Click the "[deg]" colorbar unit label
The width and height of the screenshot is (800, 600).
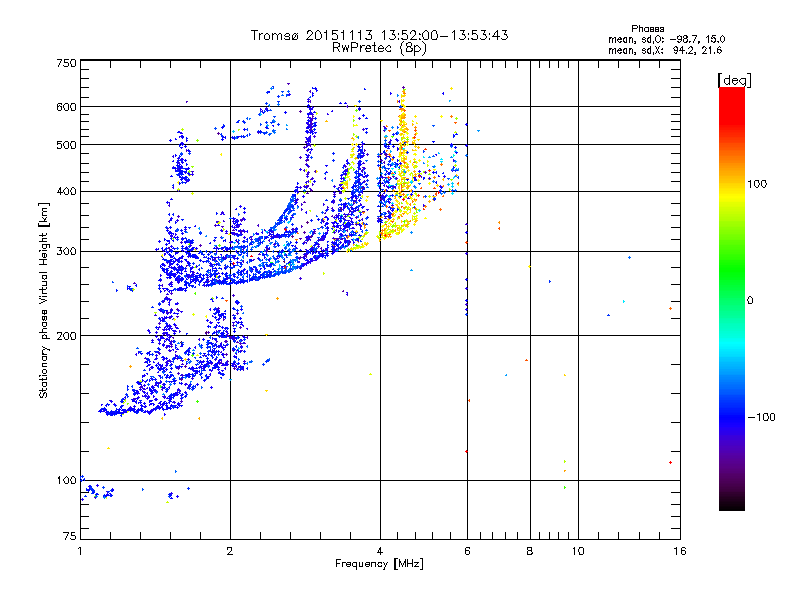pyautogui.click(x=734, y=80)
